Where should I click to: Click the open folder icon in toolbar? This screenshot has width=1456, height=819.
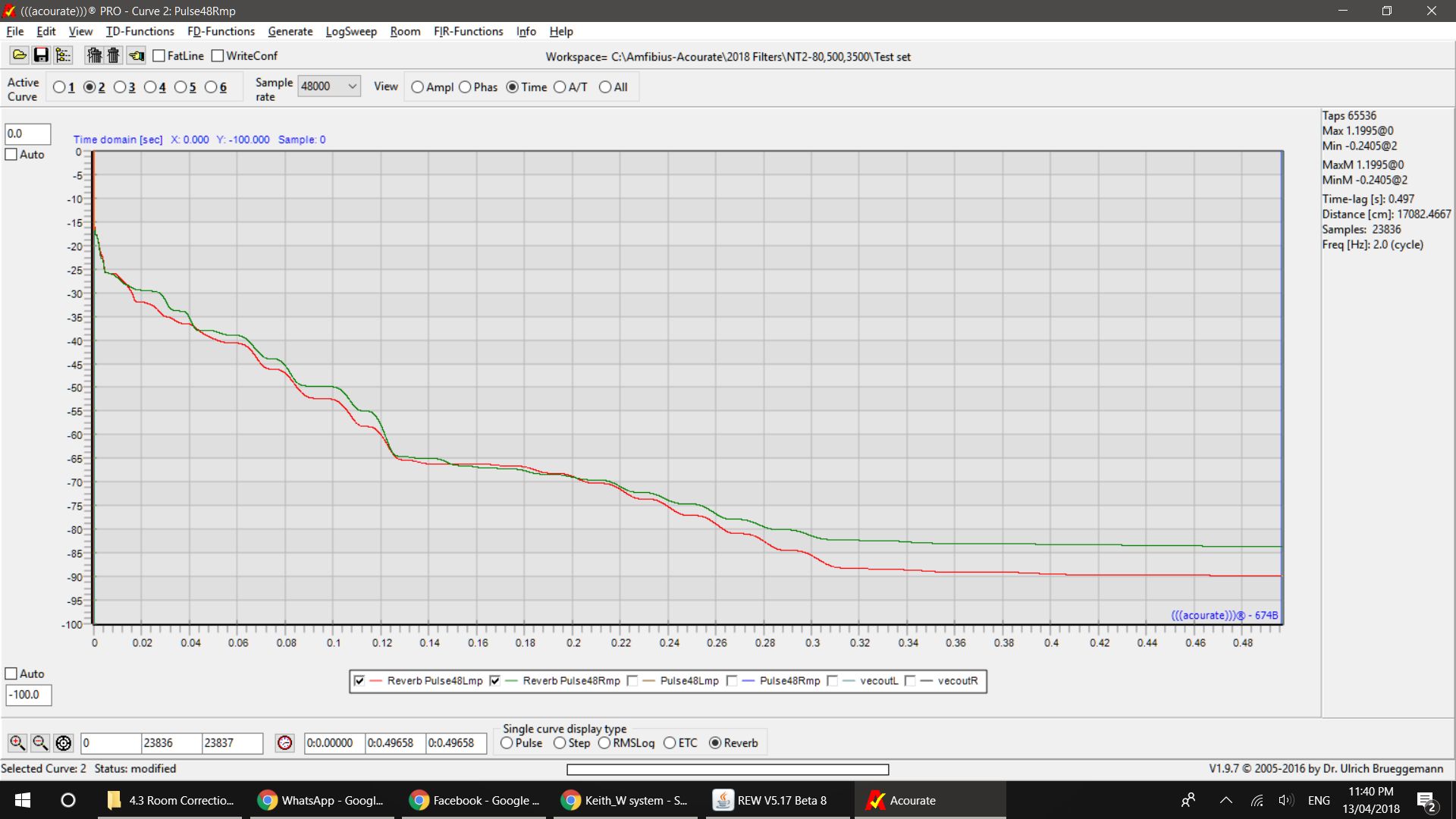click(19, 55)
